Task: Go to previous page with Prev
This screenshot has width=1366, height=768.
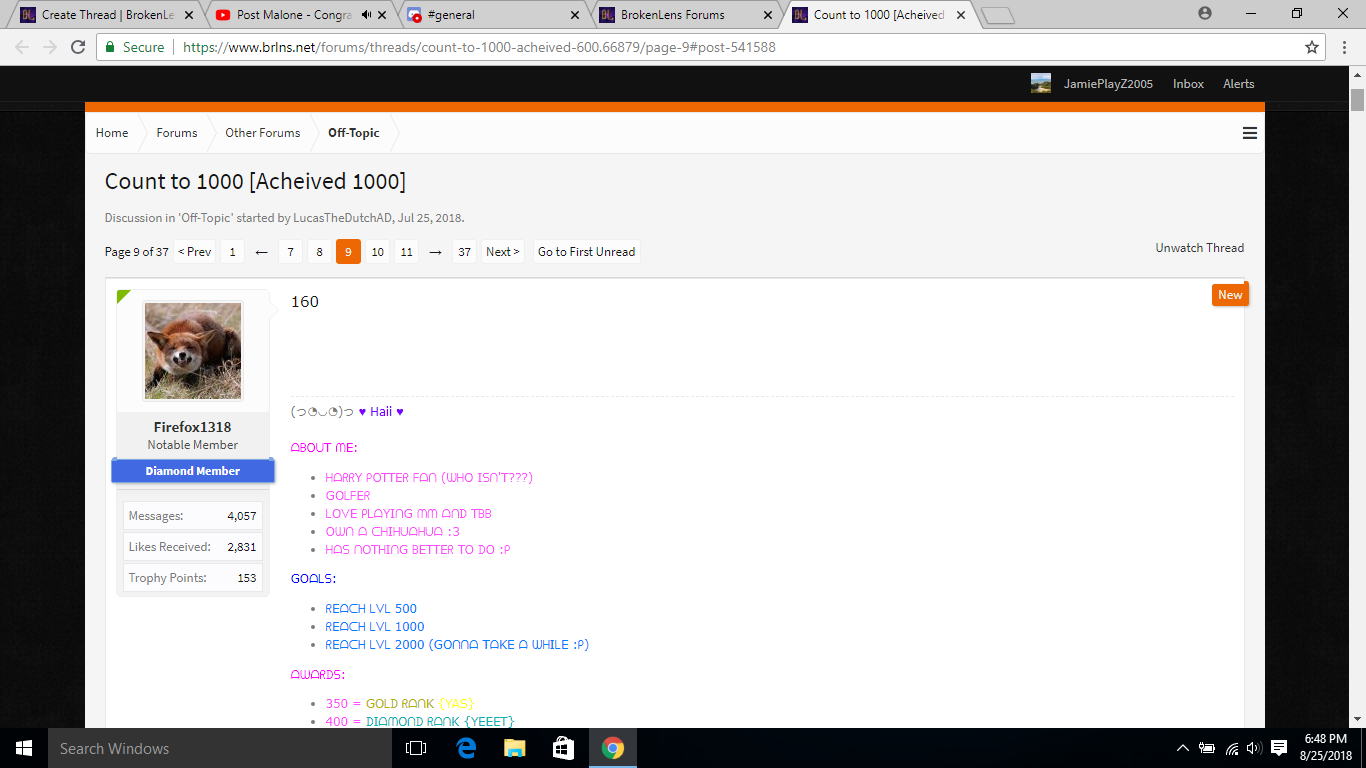Action: [194, 252]
